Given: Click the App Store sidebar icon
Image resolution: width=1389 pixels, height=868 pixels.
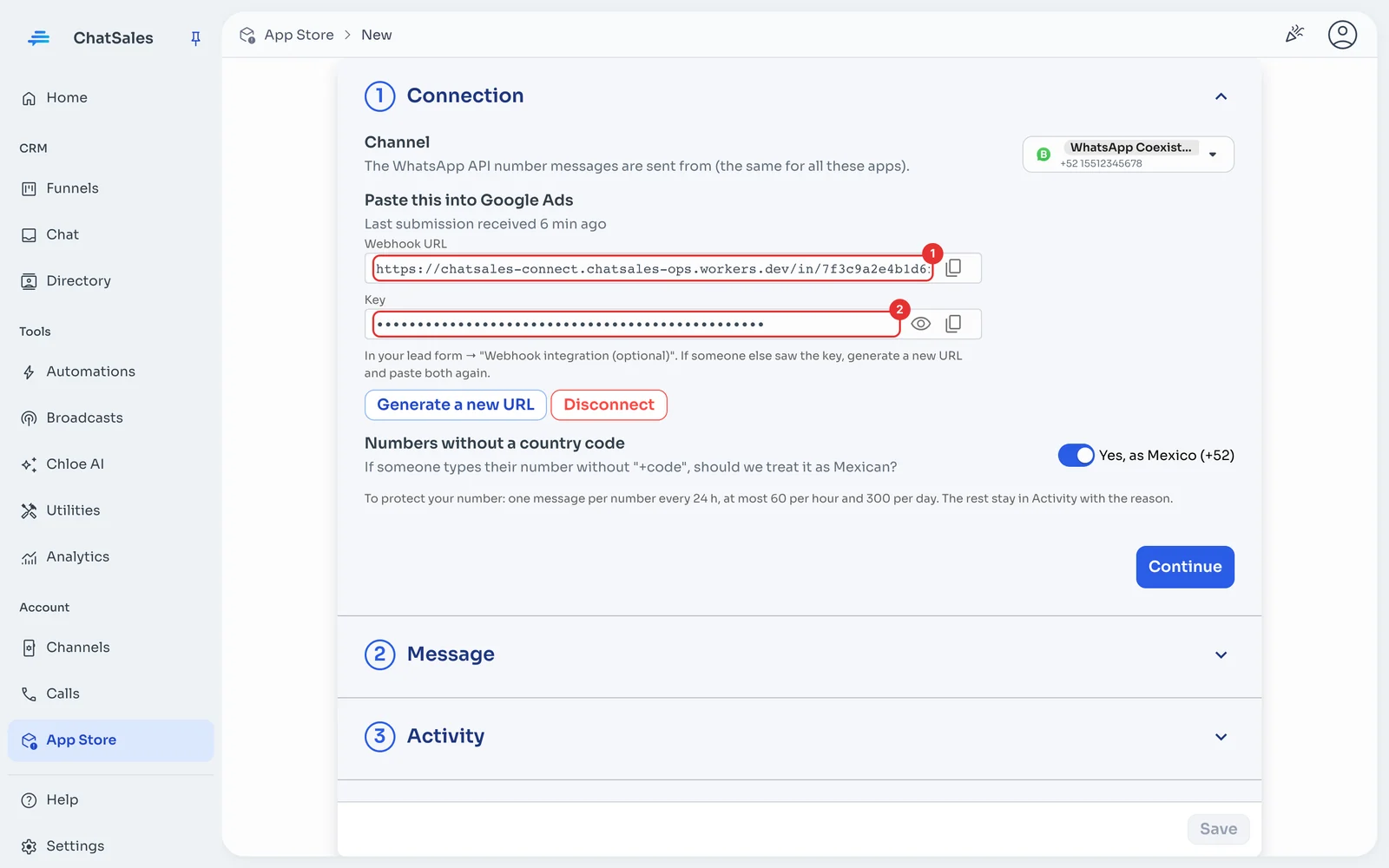Looking at the screenshot, I should [x=29, y=740].
